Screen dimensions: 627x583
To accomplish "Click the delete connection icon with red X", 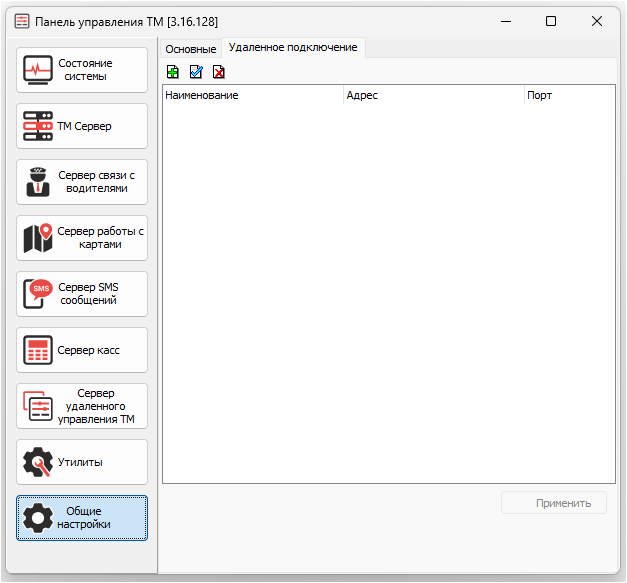I will coord(219,72).
